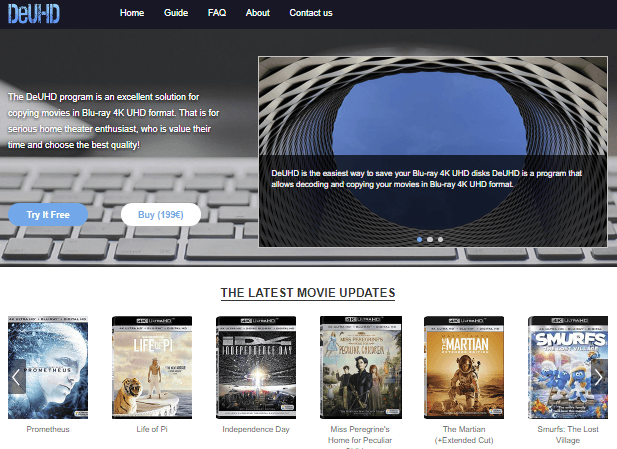The image size is (617, 449).
Task: Click the hero slideshow banner image
Action: pos(432,110)
